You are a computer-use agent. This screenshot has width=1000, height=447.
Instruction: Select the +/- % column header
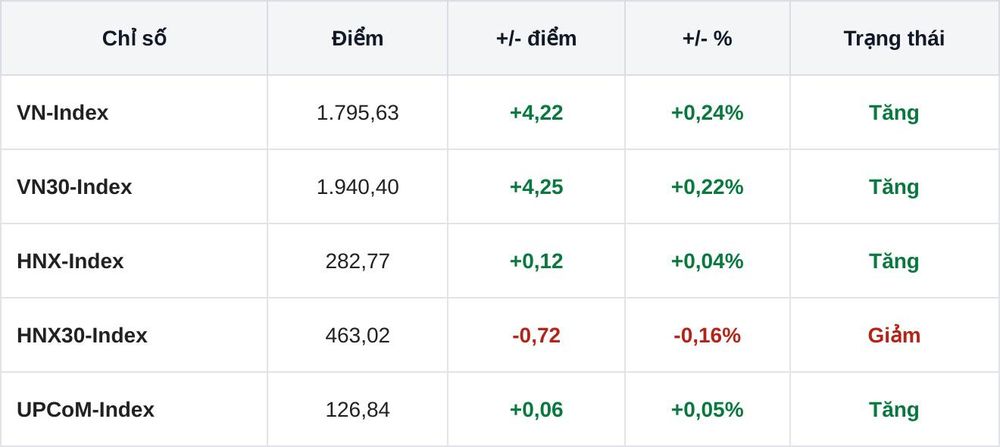(707, 38)
